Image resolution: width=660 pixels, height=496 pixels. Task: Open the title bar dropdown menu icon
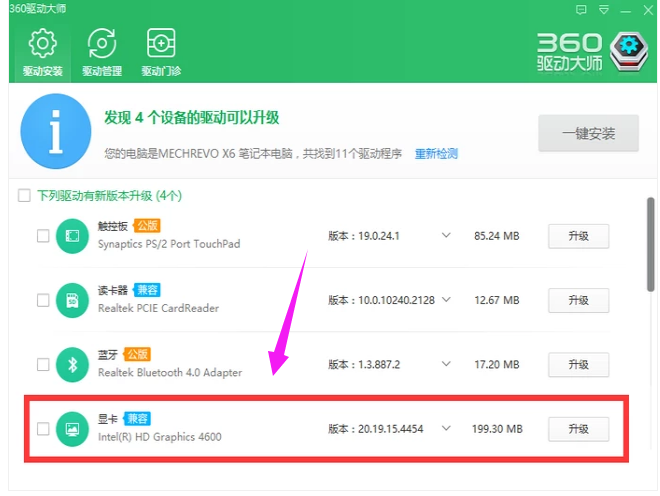tap(604, 10)
